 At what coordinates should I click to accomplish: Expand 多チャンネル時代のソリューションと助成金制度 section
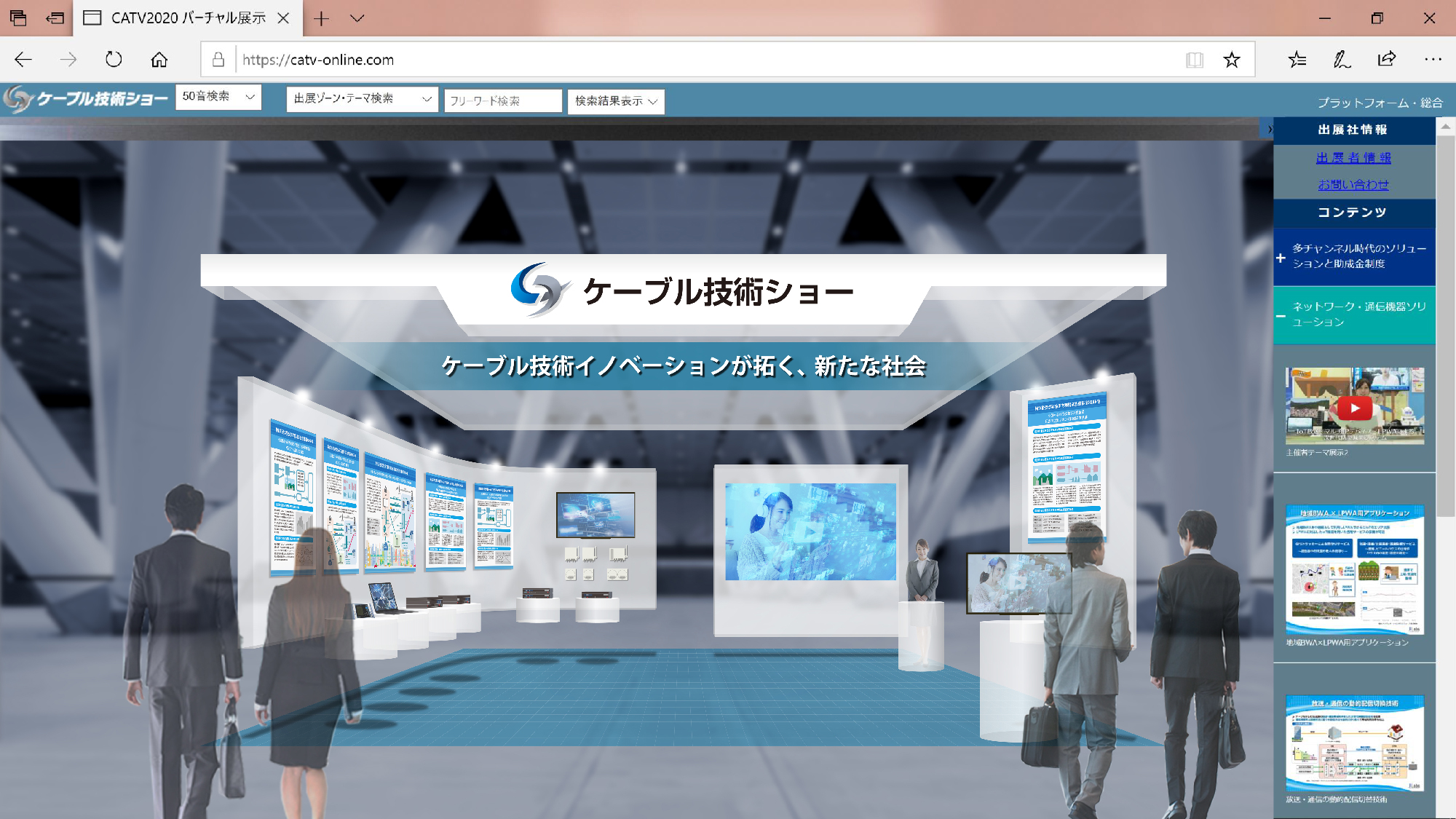click(1354, 257)
